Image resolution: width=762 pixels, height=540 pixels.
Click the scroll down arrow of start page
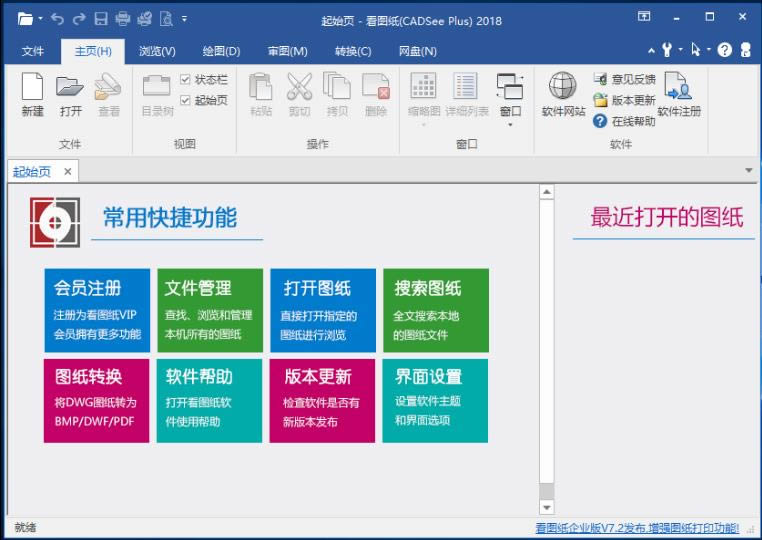pyautogui.click(x=547, y=507)
